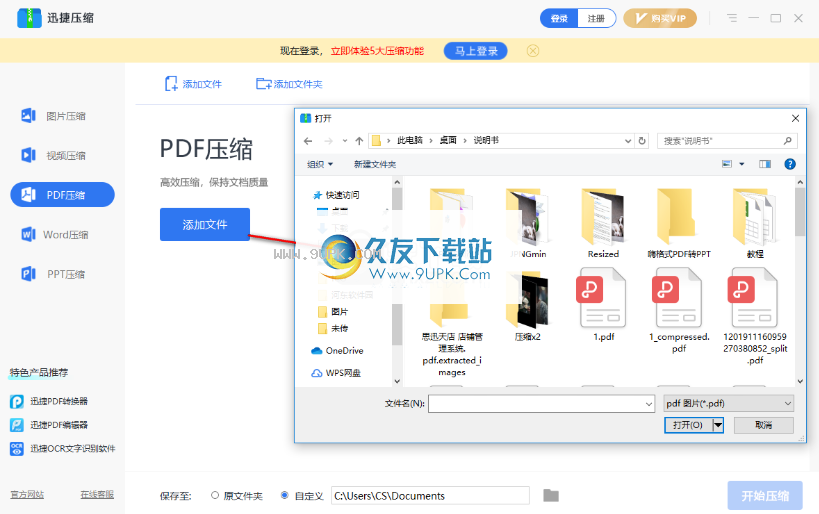The image size is (819, 514).
Task: Open 迅捷OCR文字识别软件 product link
Action: [x=63, y=448]
